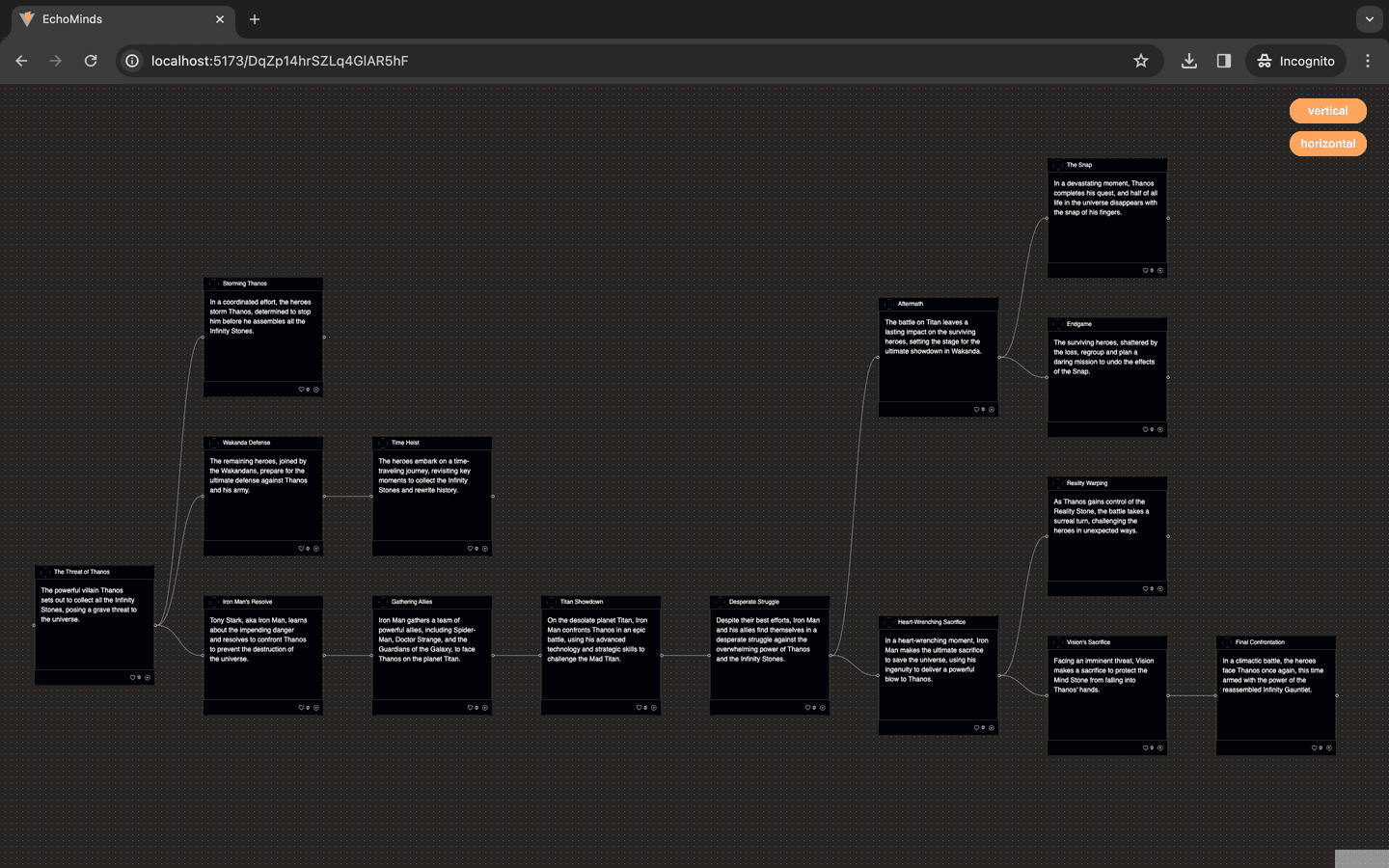Like the Iron Man's Resolve card
Viewport: 1389px width, 868px height.
(x=301, y=708)
